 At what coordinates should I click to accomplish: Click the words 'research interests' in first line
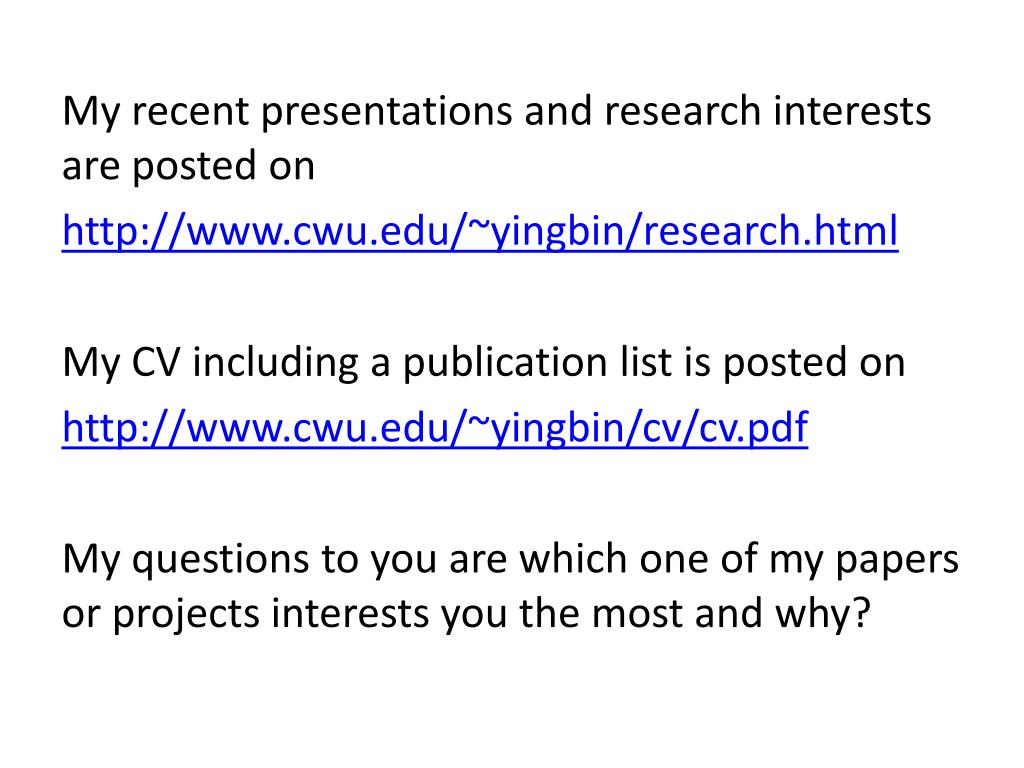767,110
